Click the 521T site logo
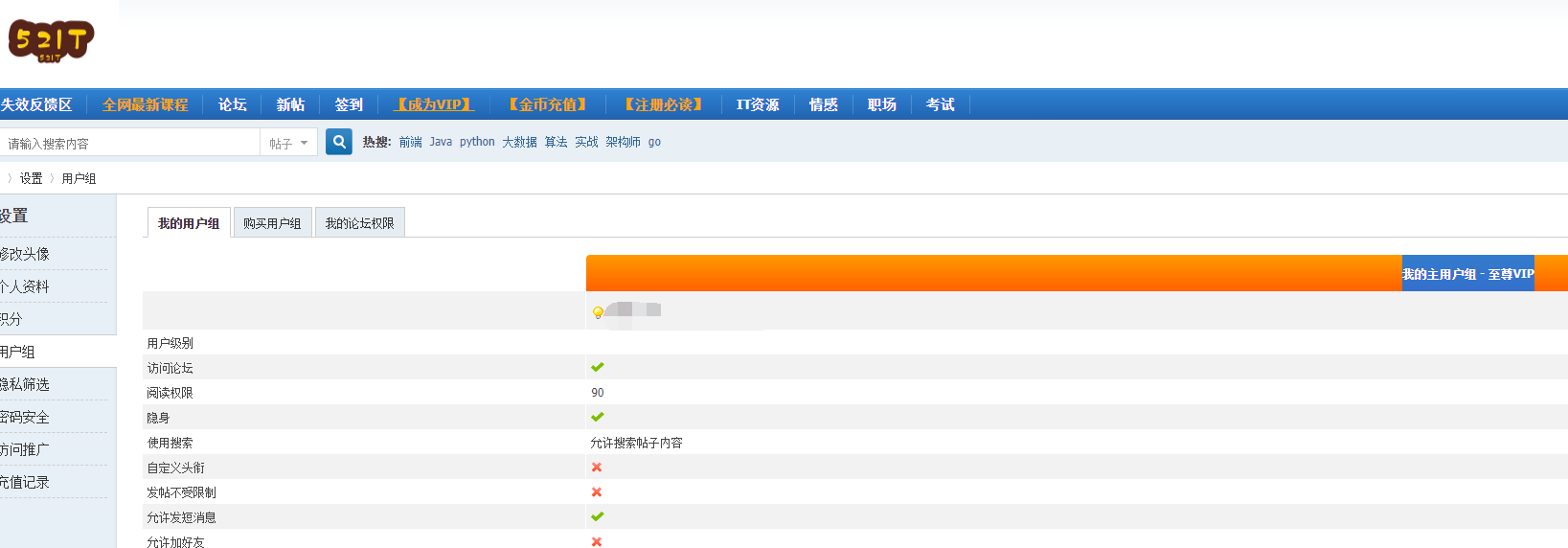This screenshot has width=1568, height=548. pos(51,41)
